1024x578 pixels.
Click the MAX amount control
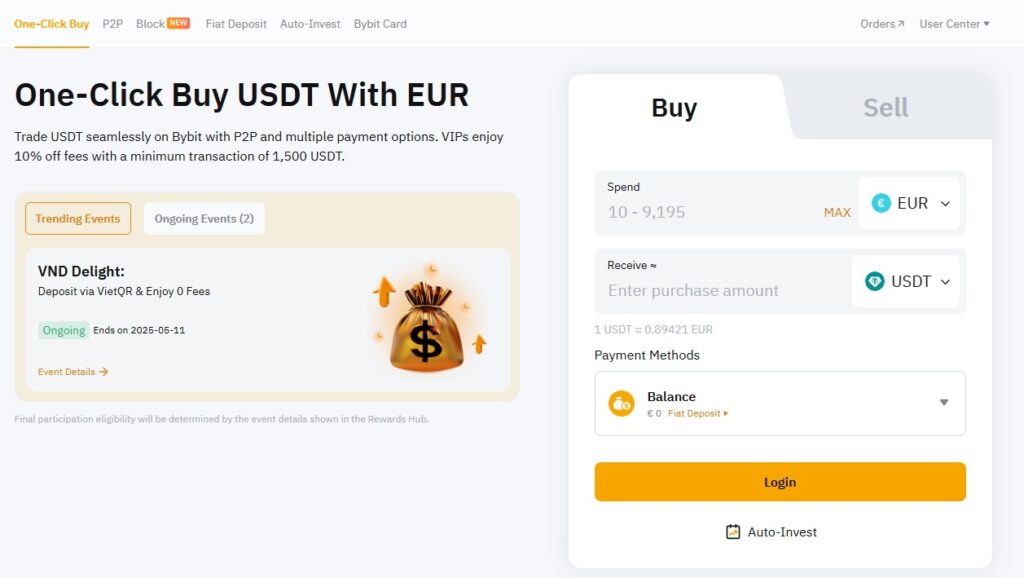837,212
